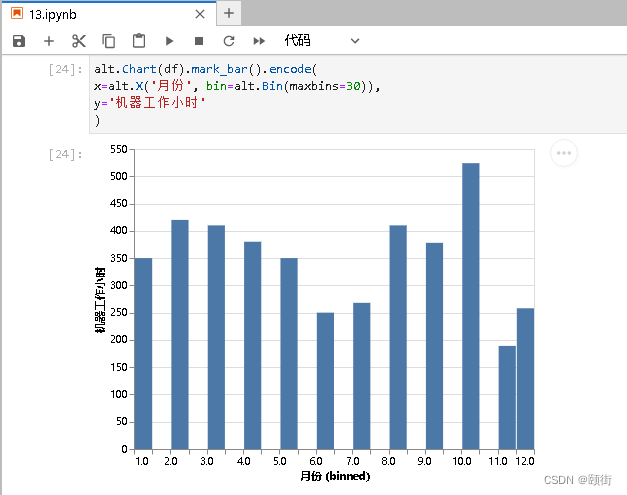Run the selected cell
The height and width of the screenshot is (495, 627).
[x=169, y=41]
